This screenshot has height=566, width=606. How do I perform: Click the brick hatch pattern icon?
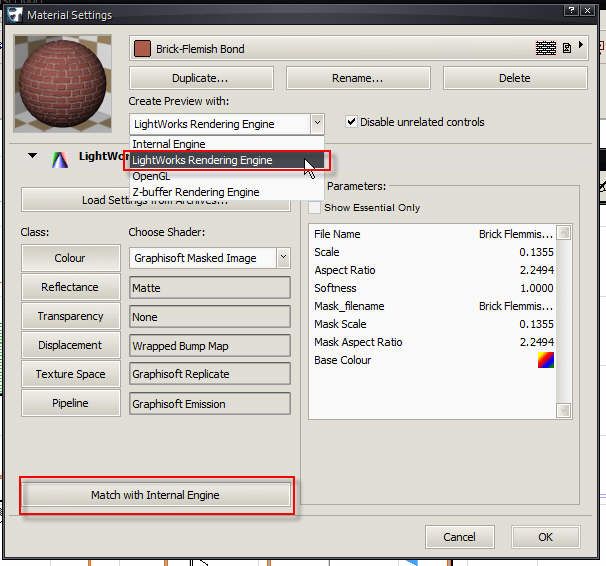click(x=546, y=48)
